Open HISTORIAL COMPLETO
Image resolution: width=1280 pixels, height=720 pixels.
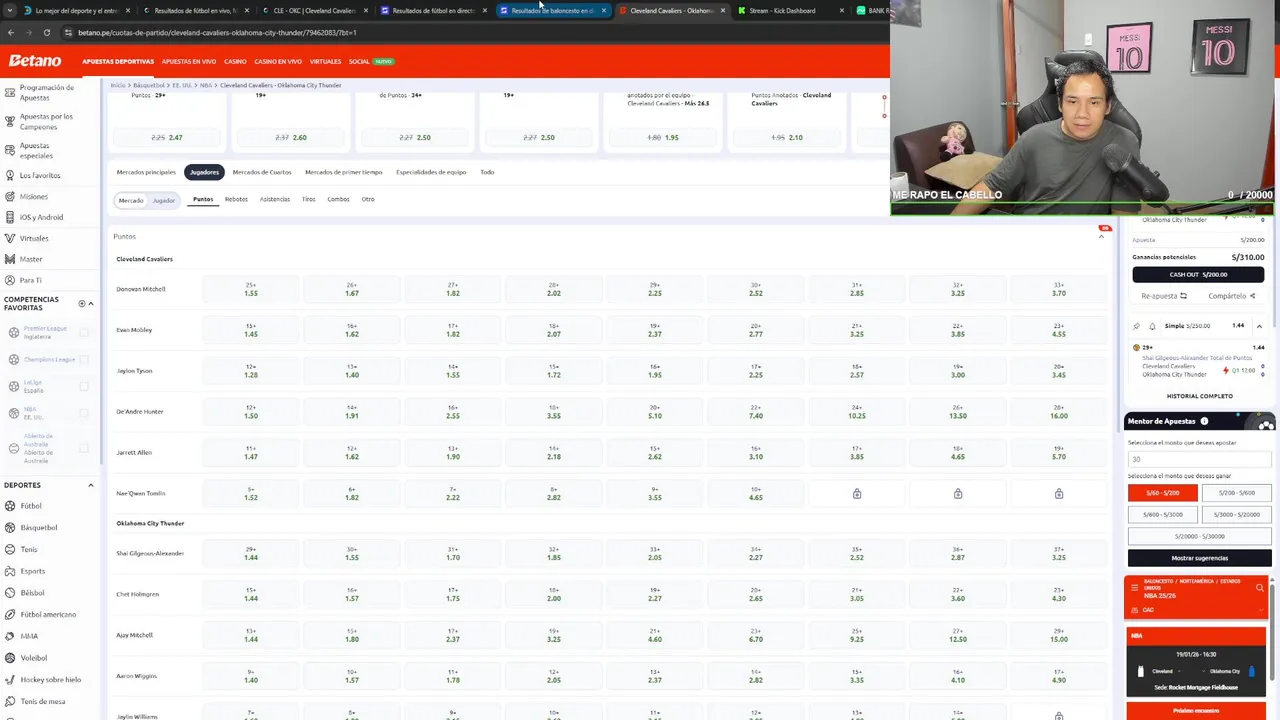coord(1199,396)
